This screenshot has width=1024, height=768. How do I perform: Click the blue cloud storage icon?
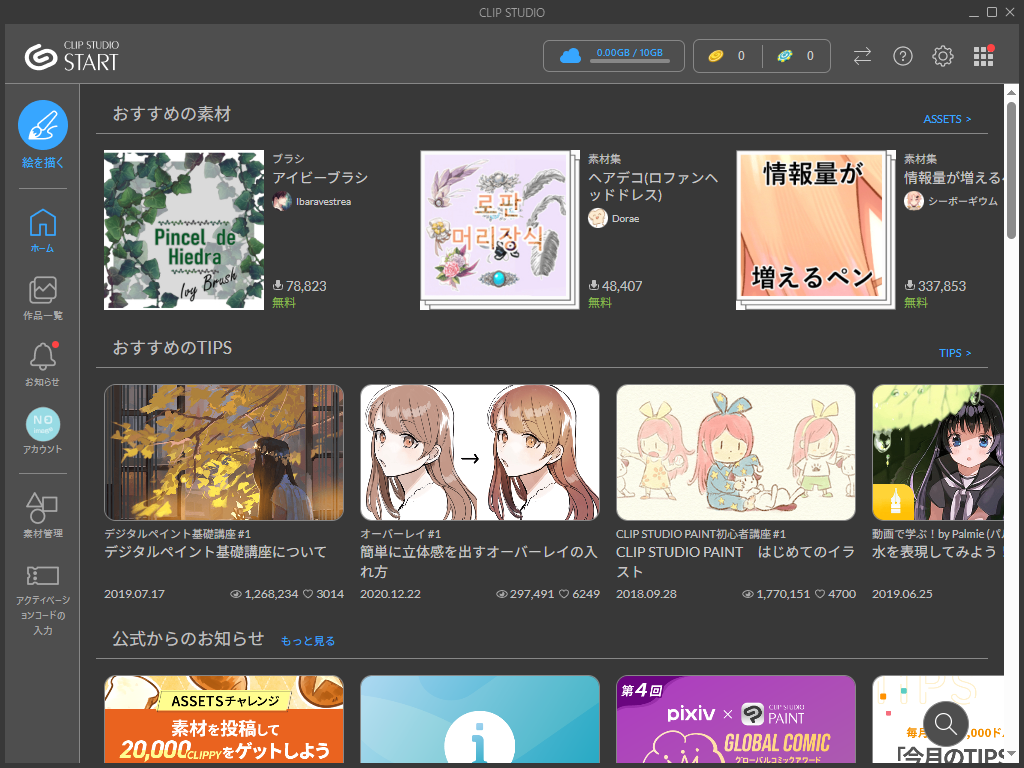570,56
